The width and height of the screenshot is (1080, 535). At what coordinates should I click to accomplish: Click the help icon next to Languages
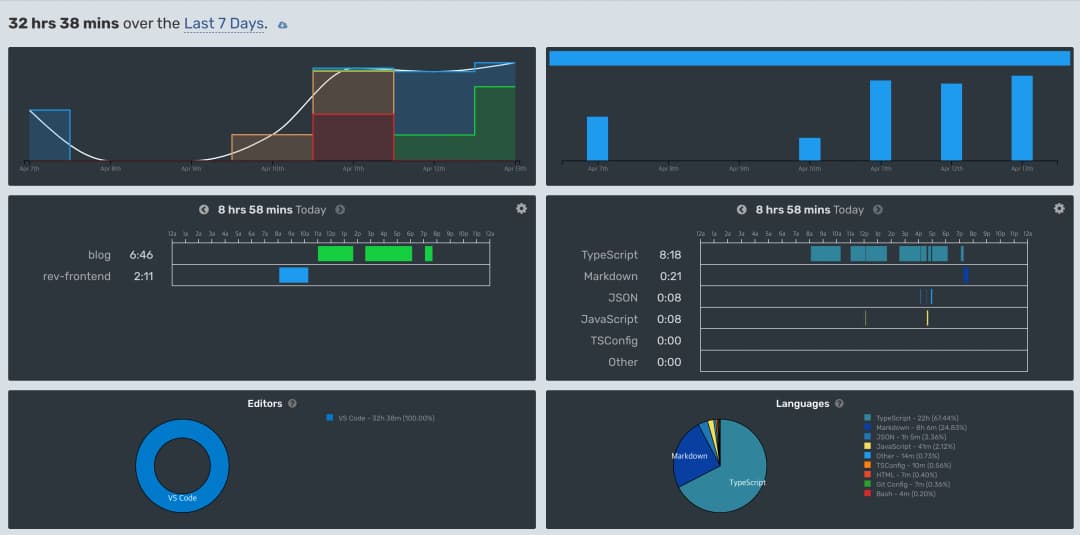(x=839, y=403)
